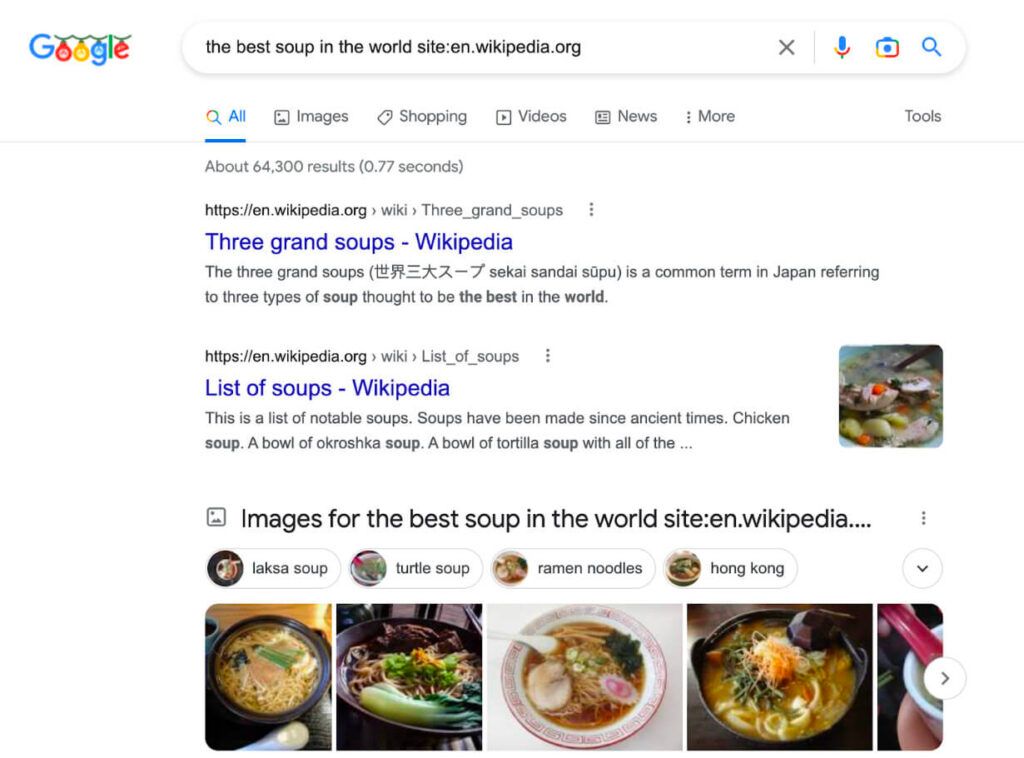Open the More search categories menu
The height and width of the screenshot is (758, 1024).
click(709, 116)
